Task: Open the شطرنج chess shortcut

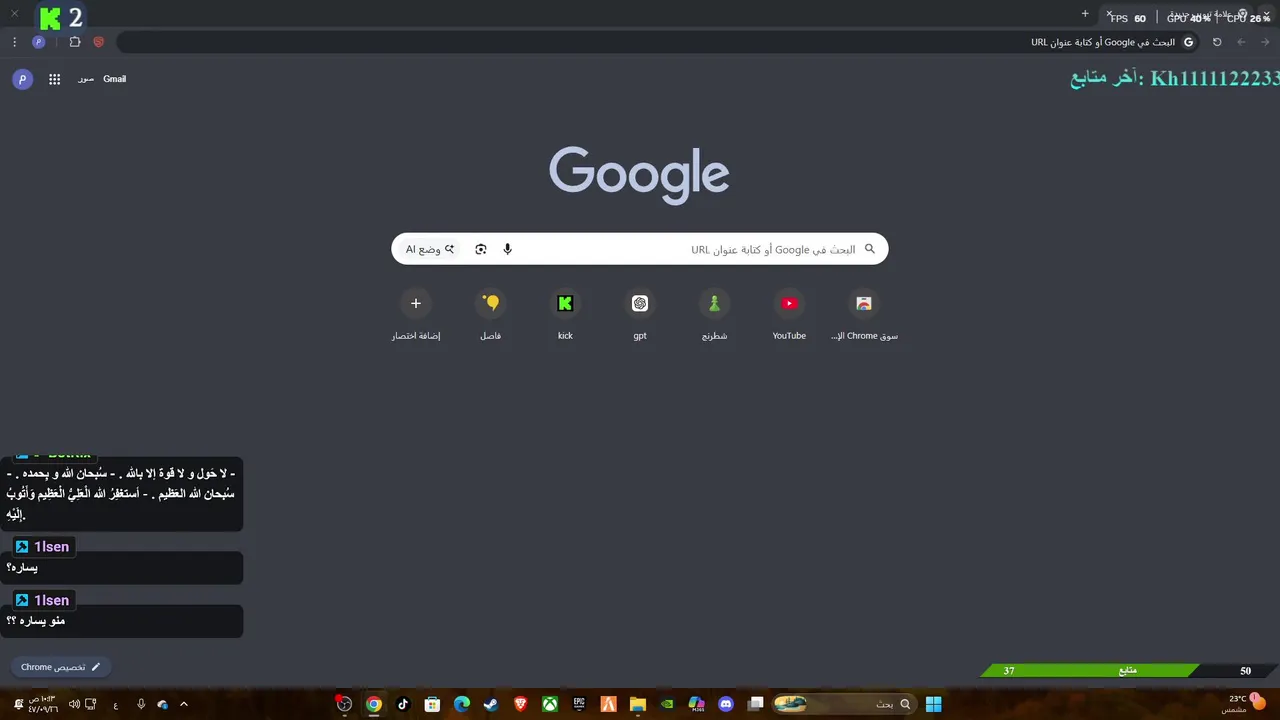Action: pos(714,314)
